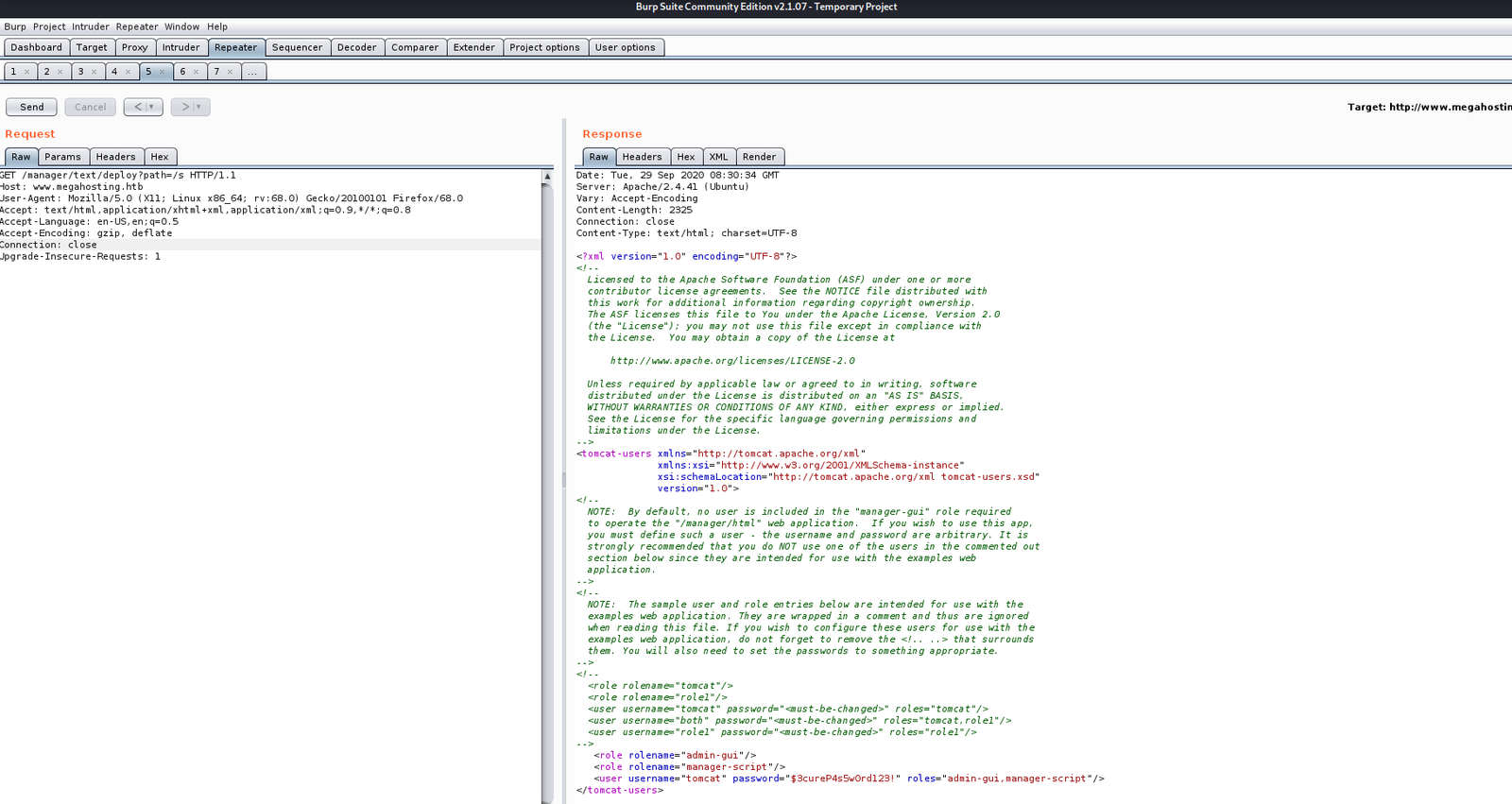The height and width of the screenshot is (804, 1512).
Task: Open the Repeater menu in the menu bar
Action: 137,26
